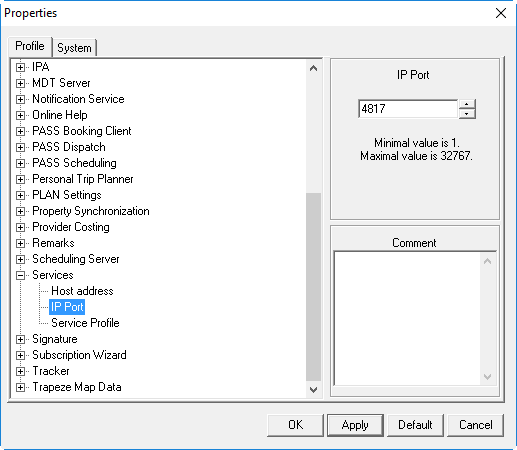The image size is (517, 450).
Task: Select the PASS Dispatch label
Action: tap(69, 147)
